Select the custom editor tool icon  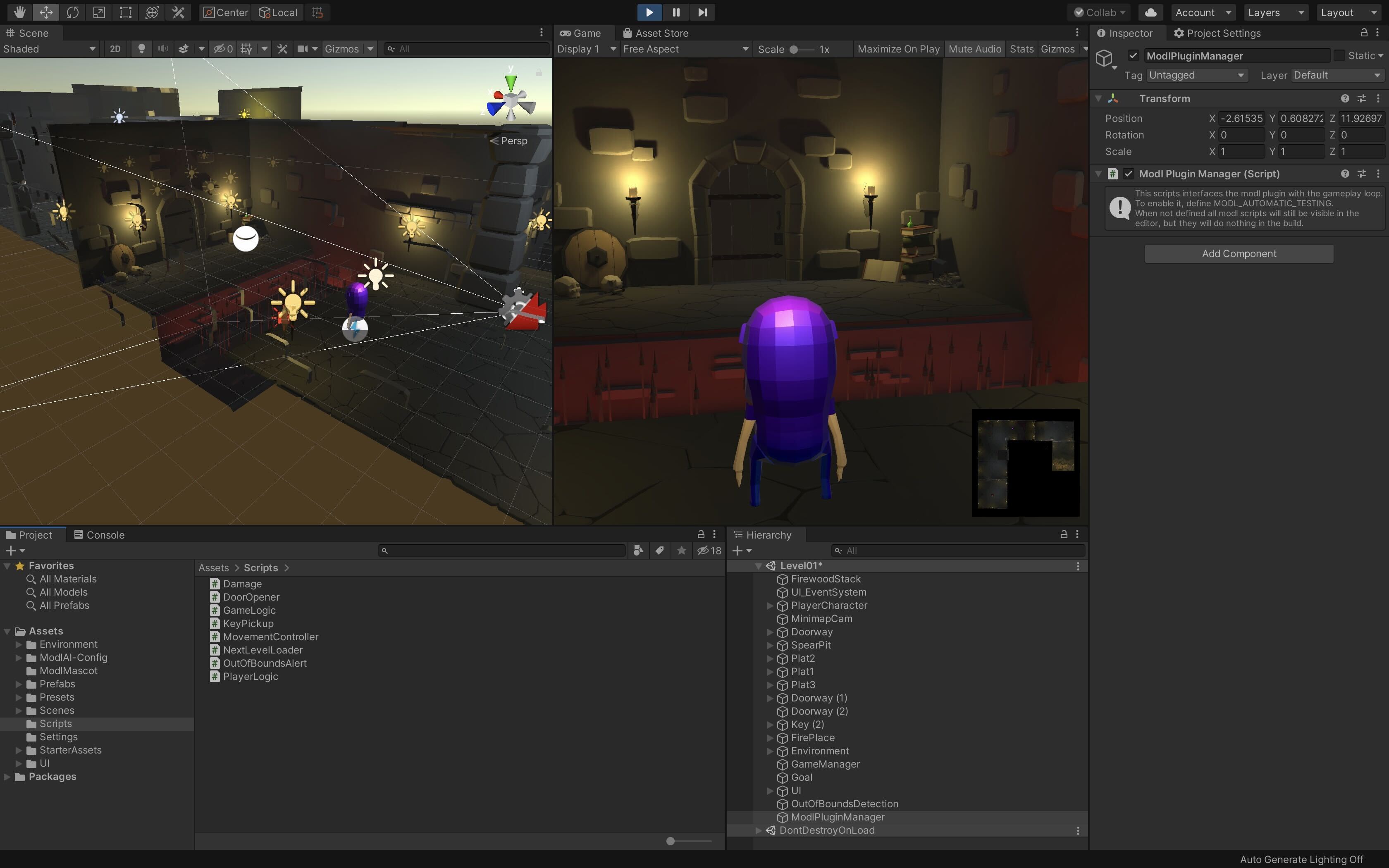tap(178, 12)
